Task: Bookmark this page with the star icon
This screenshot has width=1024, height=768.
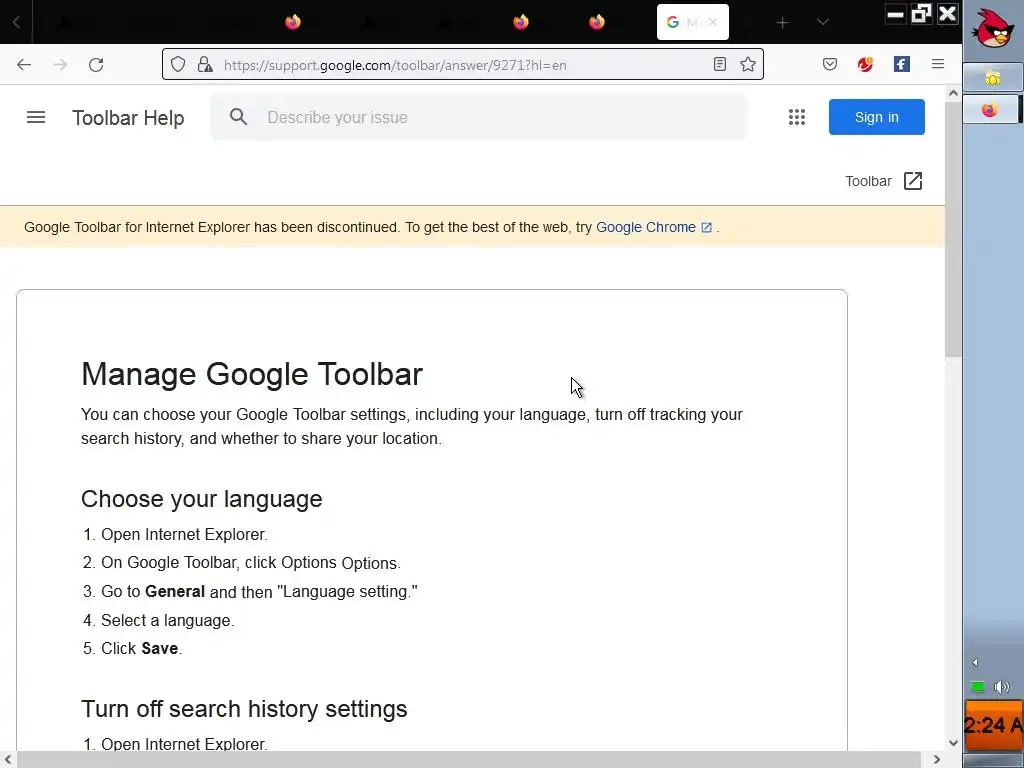Action: 748,65
